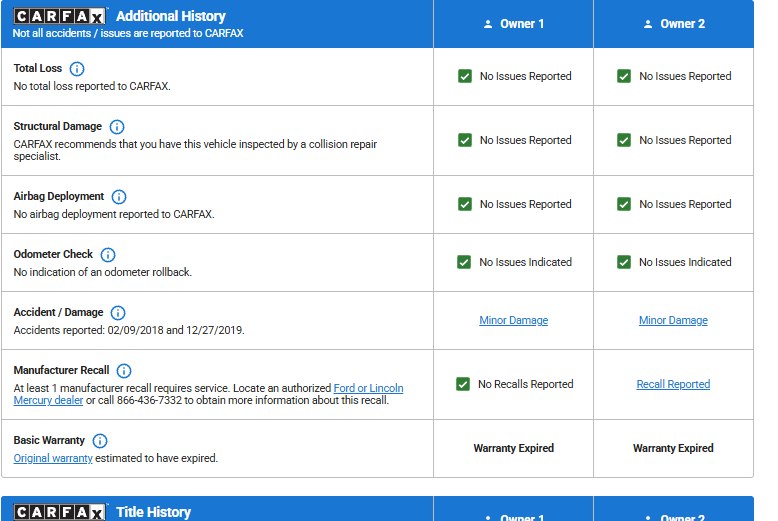Click the CARFAX logo beside Title History
The image size is (778, 521).
pos(59,512)
